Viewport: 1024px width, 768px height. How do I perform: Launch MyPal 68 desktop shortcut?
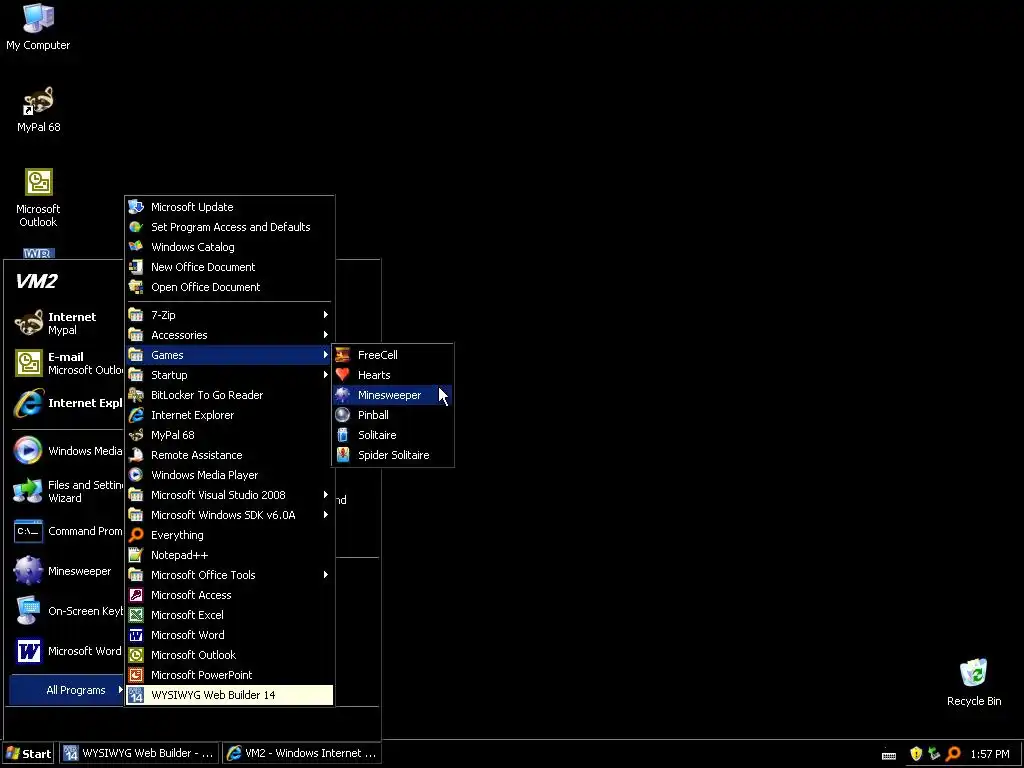click(x=39, y=109)
